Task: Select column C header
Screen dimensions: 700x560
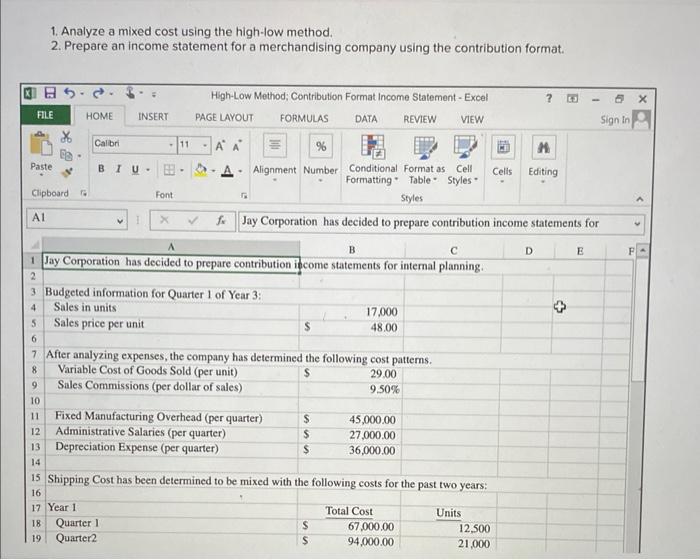Action: click(454, 250)
